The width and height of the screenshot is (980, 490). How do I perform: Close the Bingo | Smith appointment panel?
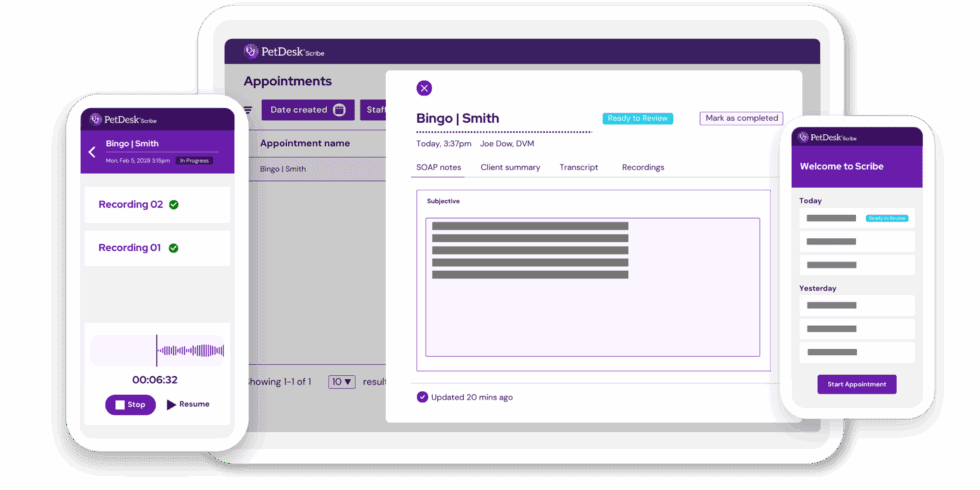[424, 88]
